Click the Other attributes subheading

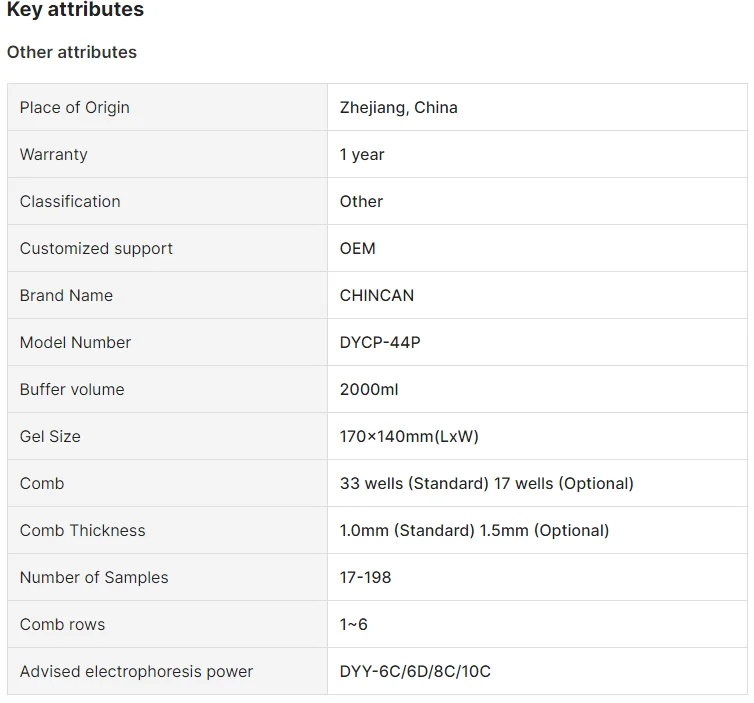72,52
